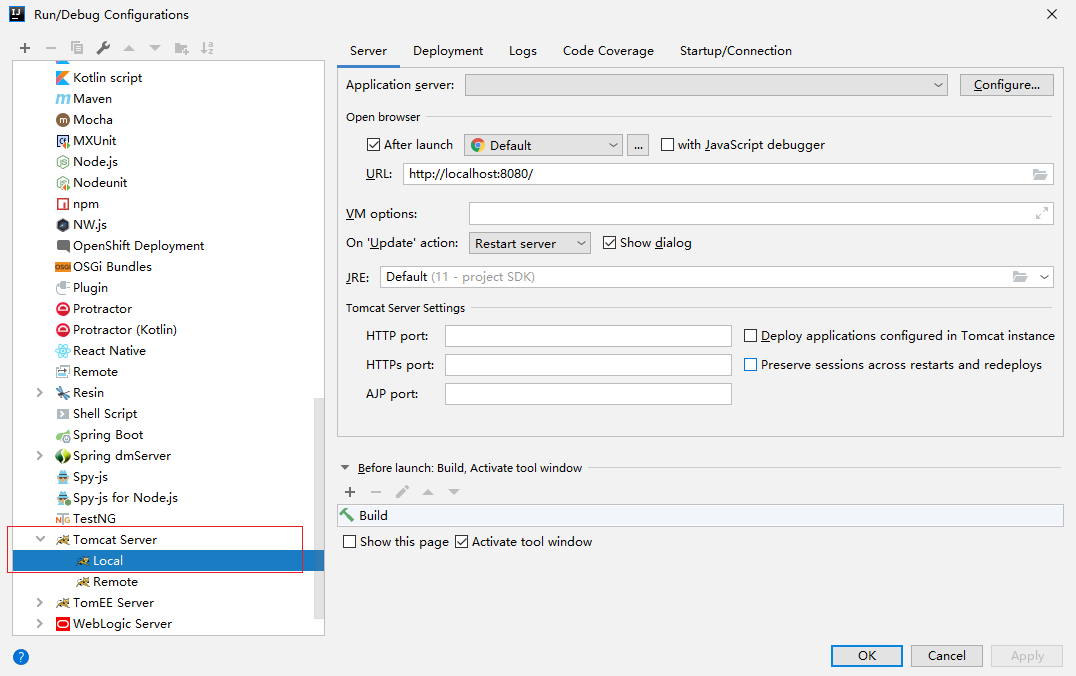
Task: Click the pencil edit icon under Before launch
Action: click(x=402, y=492)
